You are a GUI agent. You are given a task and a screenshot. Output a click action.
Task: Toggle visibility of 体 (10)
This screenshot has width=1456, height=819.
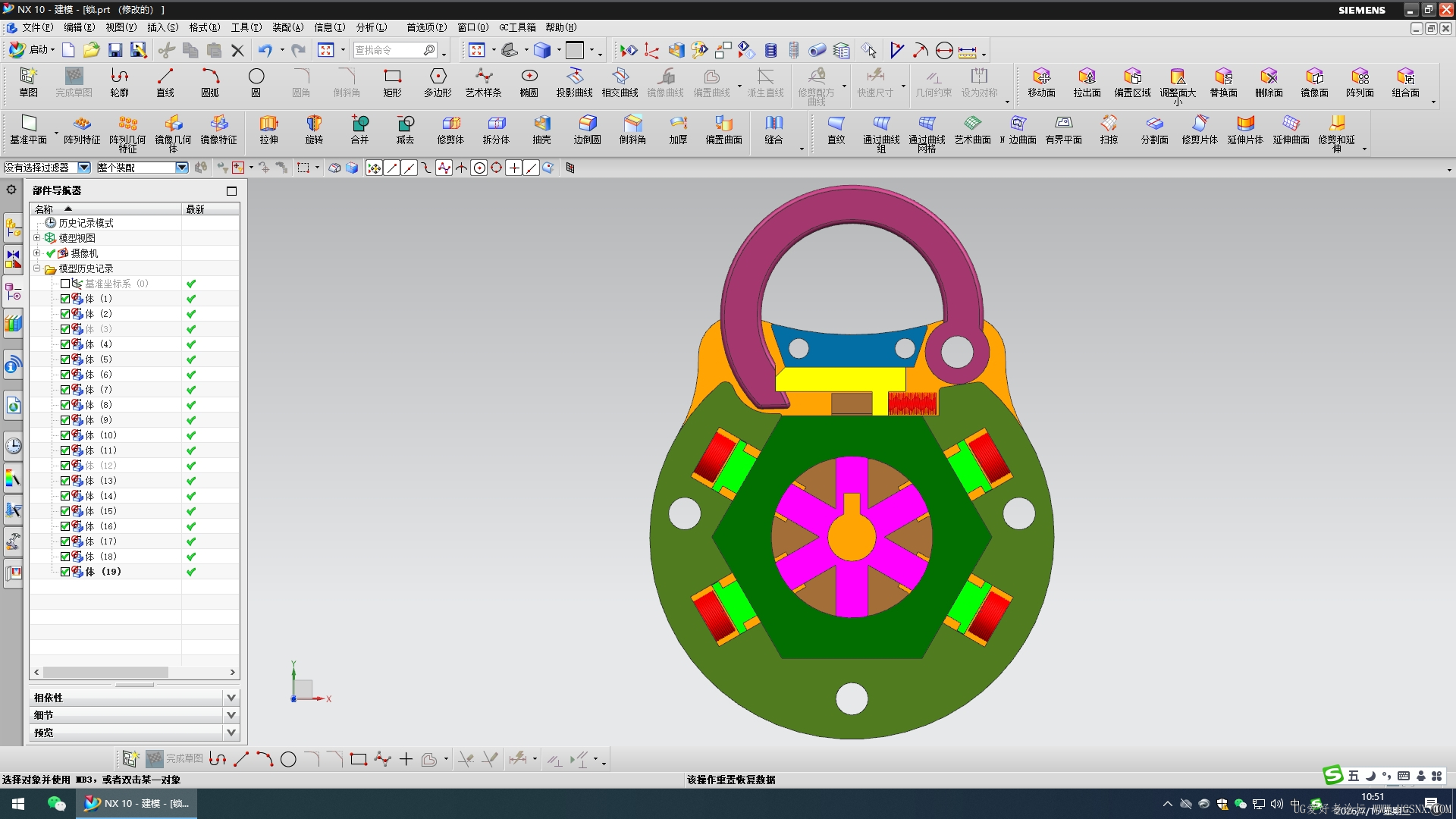coord(65,435)
